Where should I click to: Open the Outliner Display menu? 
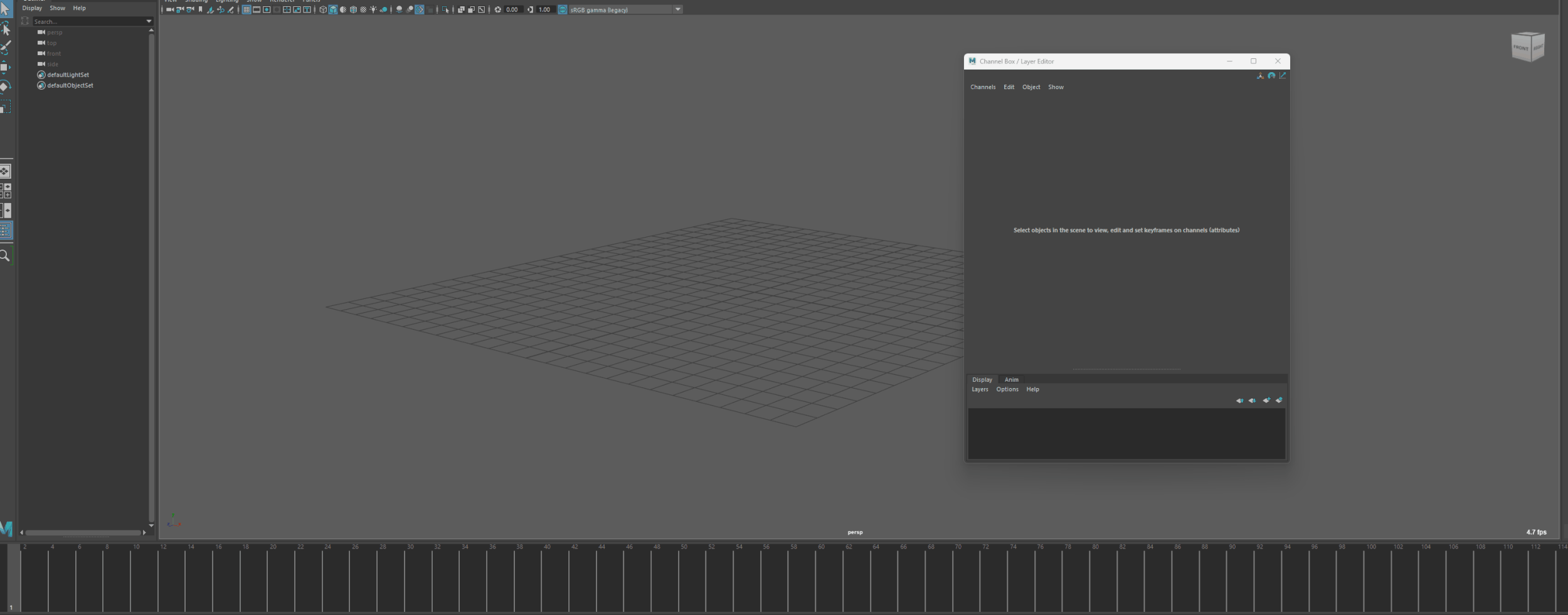click(x=32, y=8)
